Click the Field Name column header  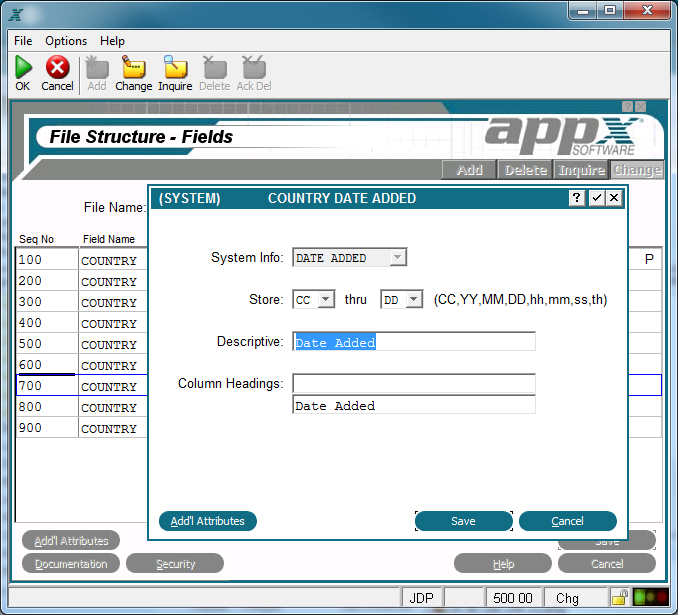[x=109, y=239]
